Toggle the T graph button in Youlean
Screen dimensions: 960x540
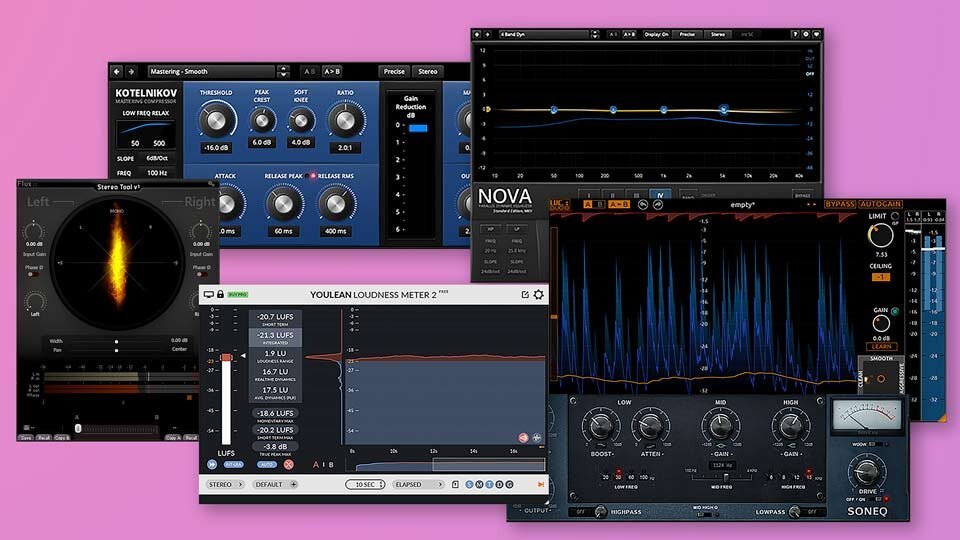(x=489, y=484)
